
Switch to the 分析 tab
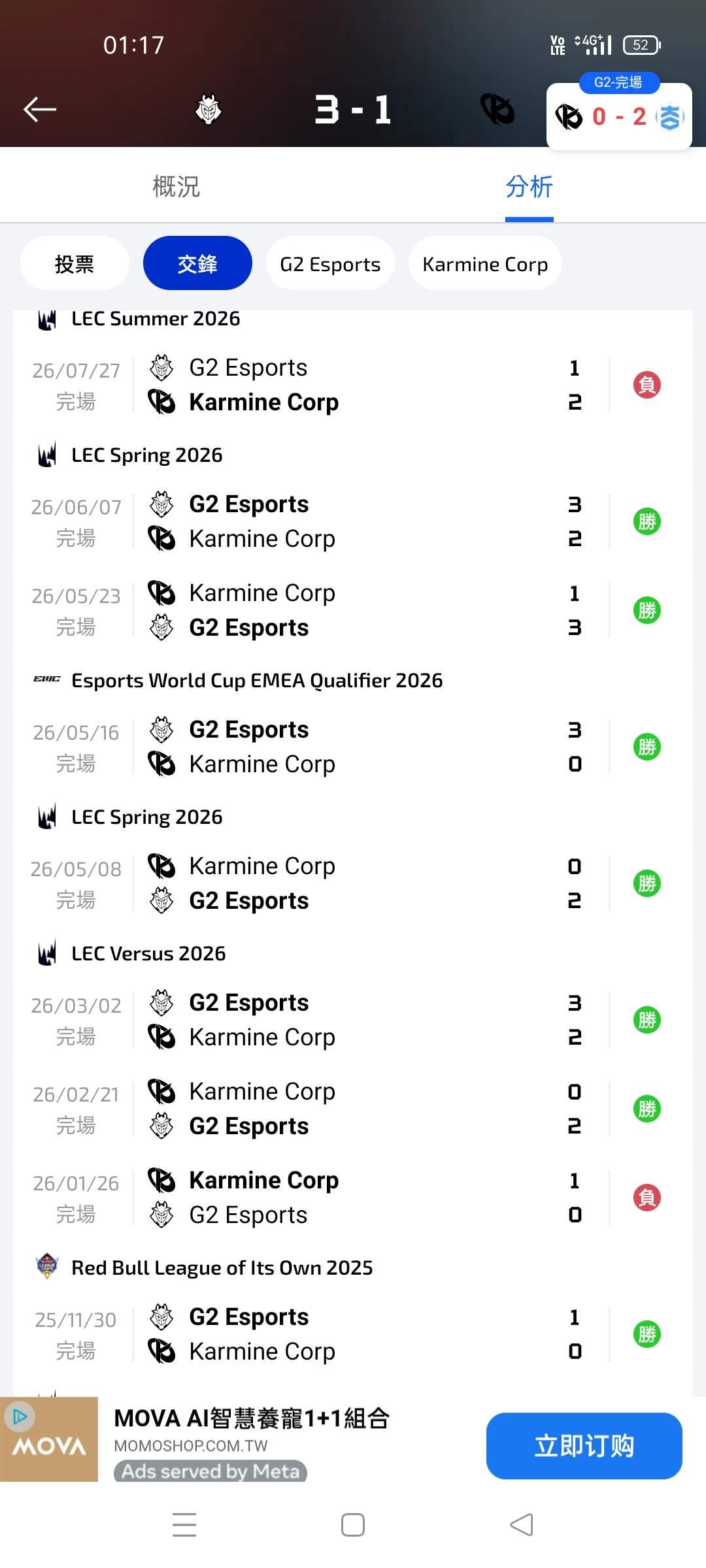pos(529,186)
